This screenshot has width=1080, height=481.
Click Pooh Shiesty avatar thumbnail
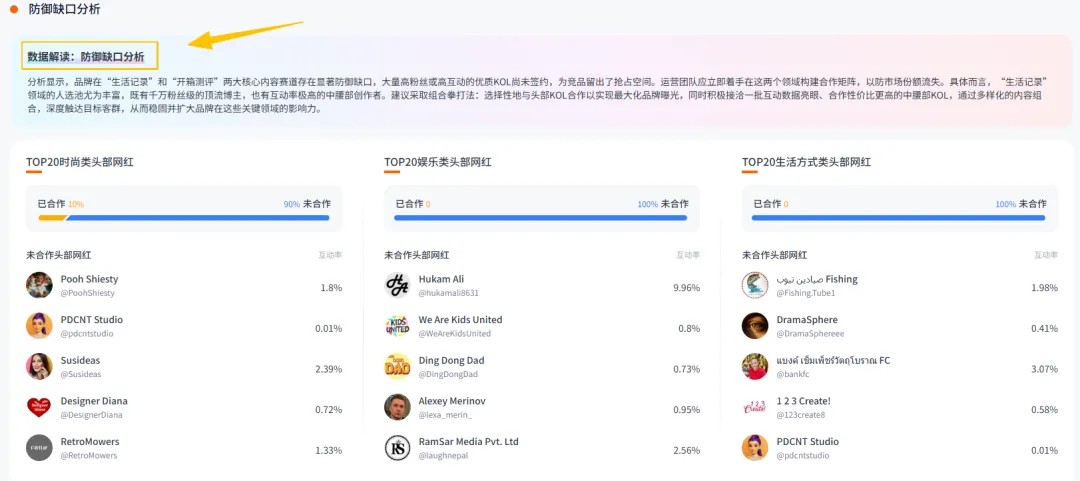click(39, 285)
